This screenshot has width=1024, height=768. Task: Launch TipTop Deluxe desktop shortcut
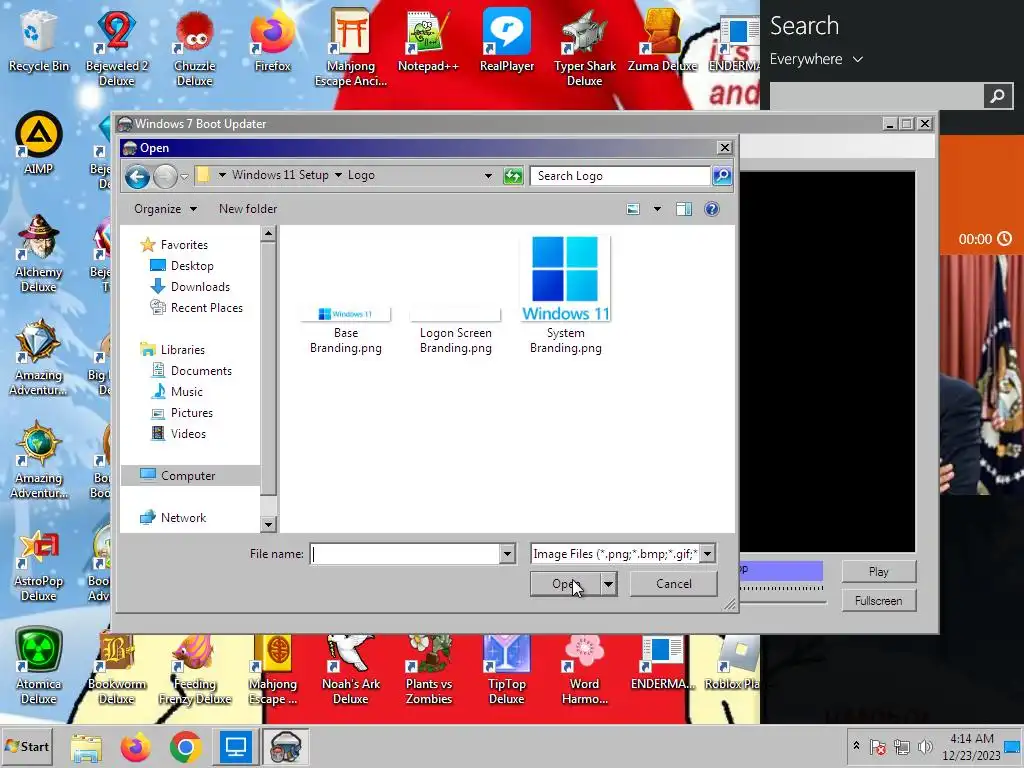click(x=507, y=667)
